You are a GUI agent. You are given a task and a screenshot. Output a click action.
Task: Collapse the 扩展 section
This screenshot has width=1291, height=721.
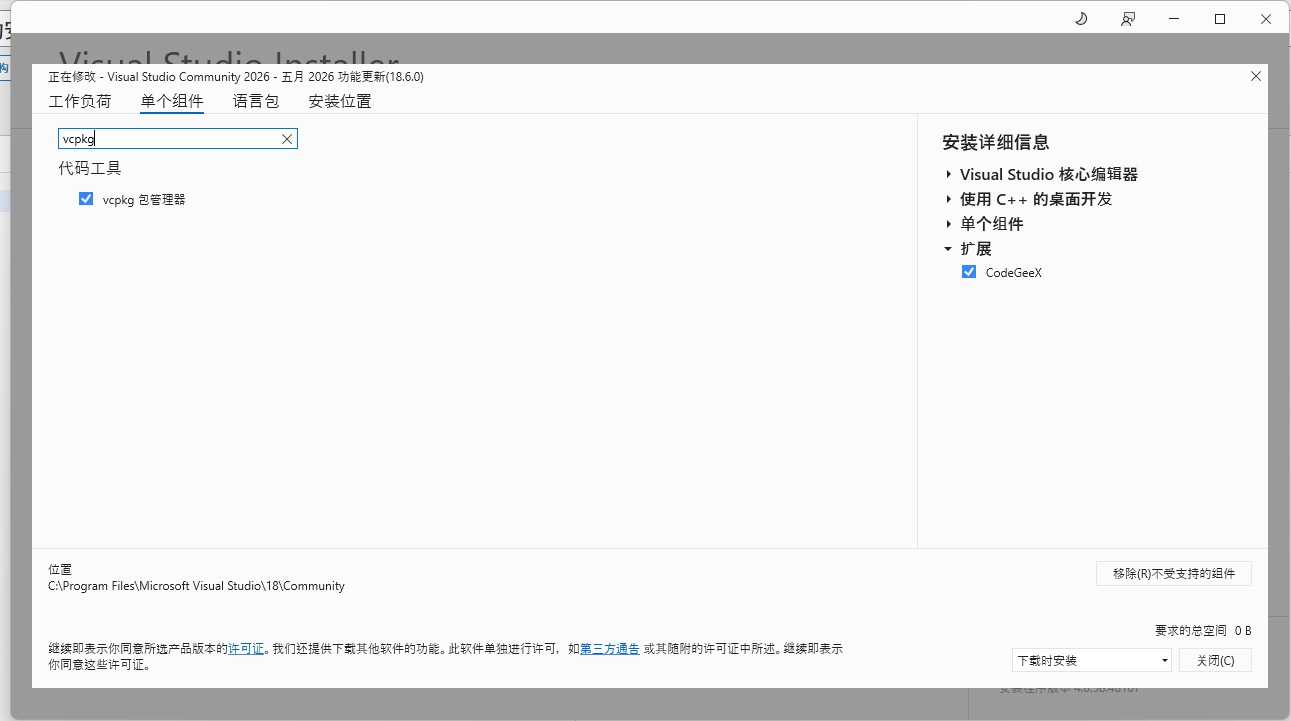pyautogui.click(x=948, y=249)
